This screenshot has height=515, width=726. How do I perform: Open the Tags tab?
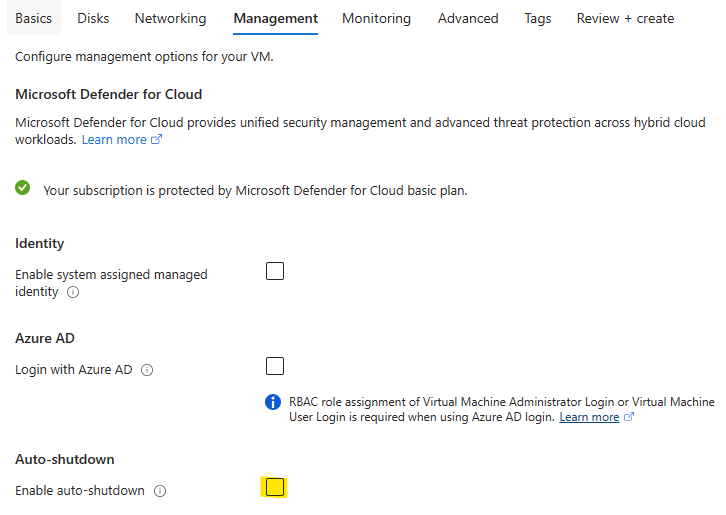point(538,19)
